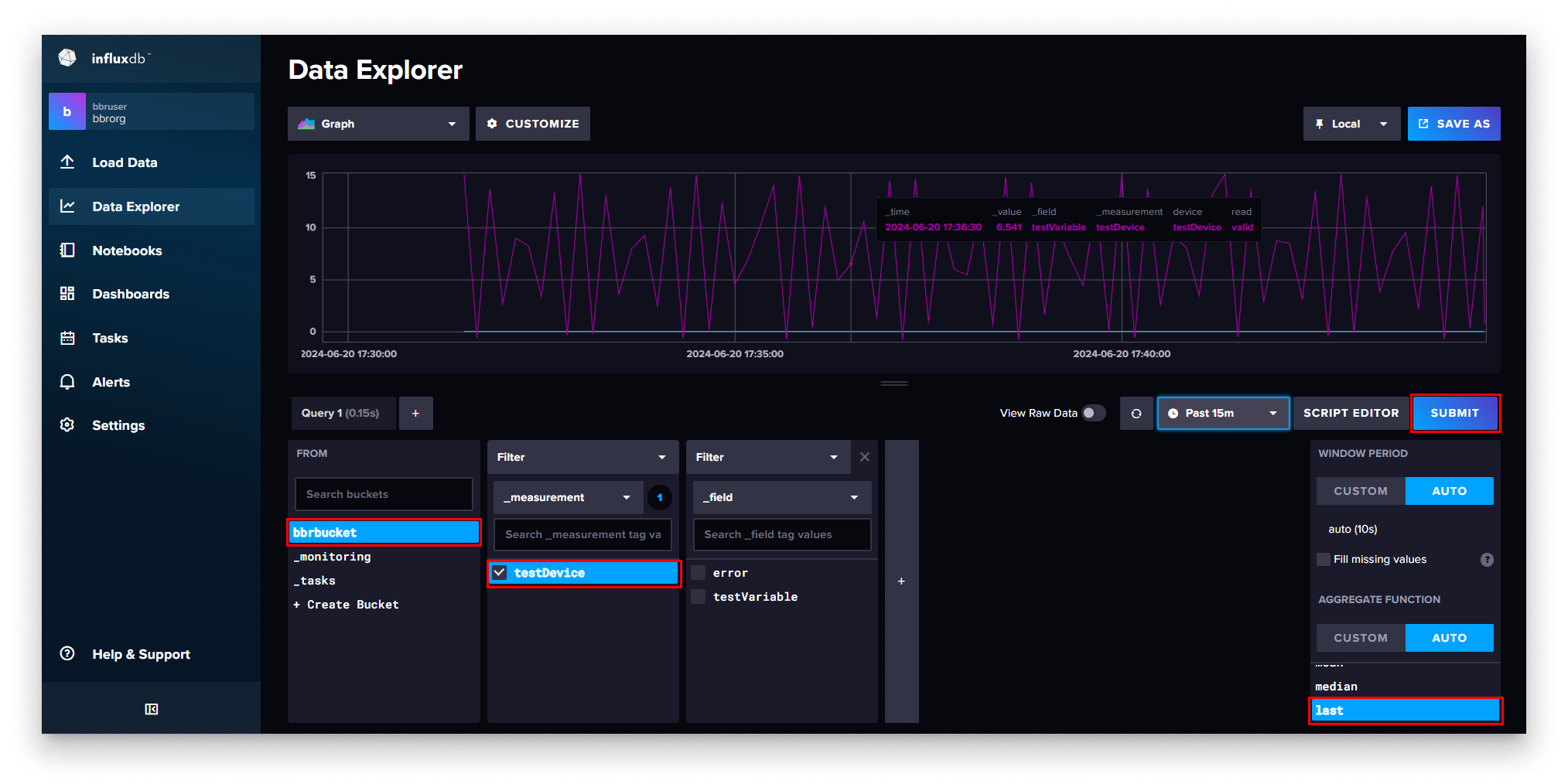Click the refresh query icon
The image size is (1568, 784).
(1136, 413)
